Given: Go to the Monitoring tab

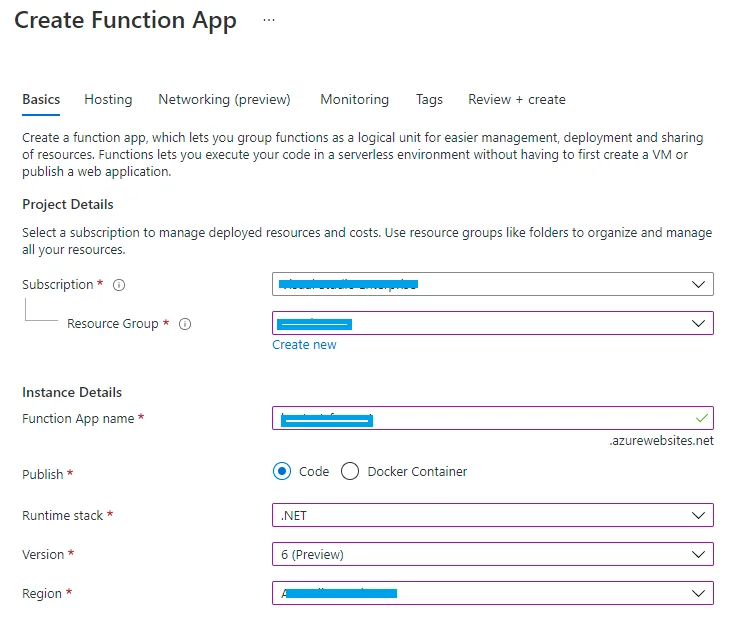Looking at the screenshot, I should pos(354,100).
